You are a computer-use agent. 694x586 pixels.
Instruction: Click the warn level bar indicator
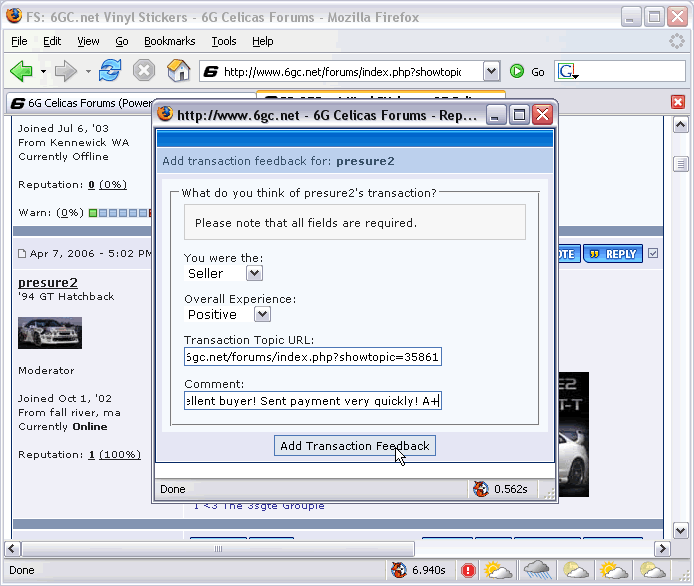(120, 213)
